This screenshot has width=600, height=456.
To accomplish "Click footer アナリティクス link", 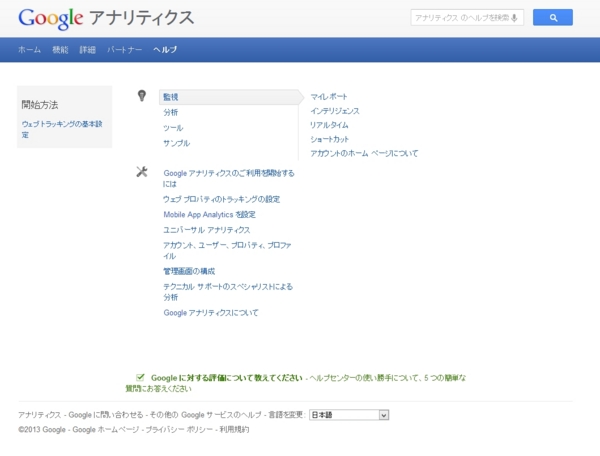I will (39, 415).
